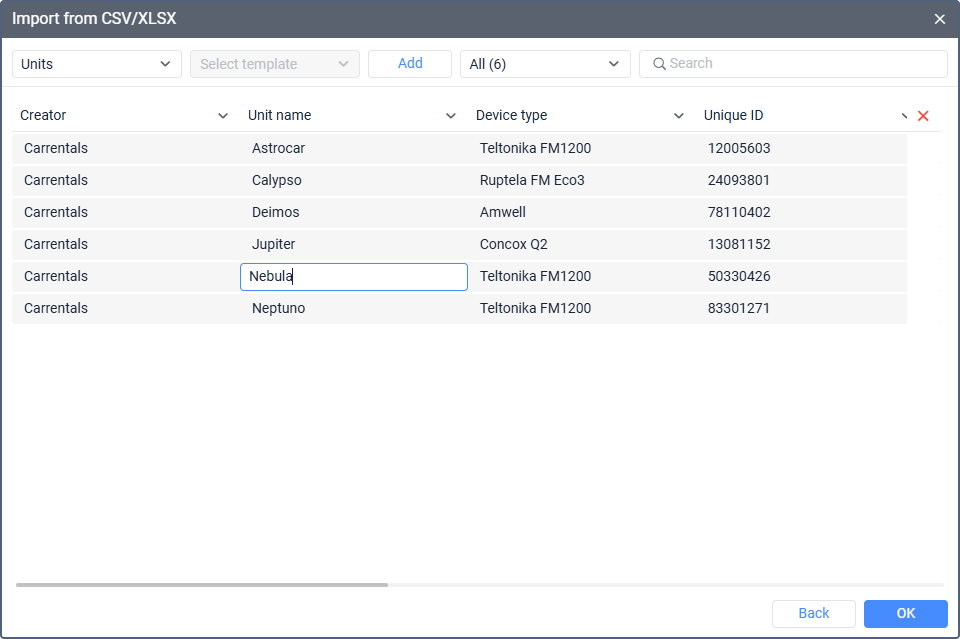Image resolution: width=960 pixels, height=639 pixels.
Task: Close the Import from CSV/XLSX dialog
Action: 939,19
